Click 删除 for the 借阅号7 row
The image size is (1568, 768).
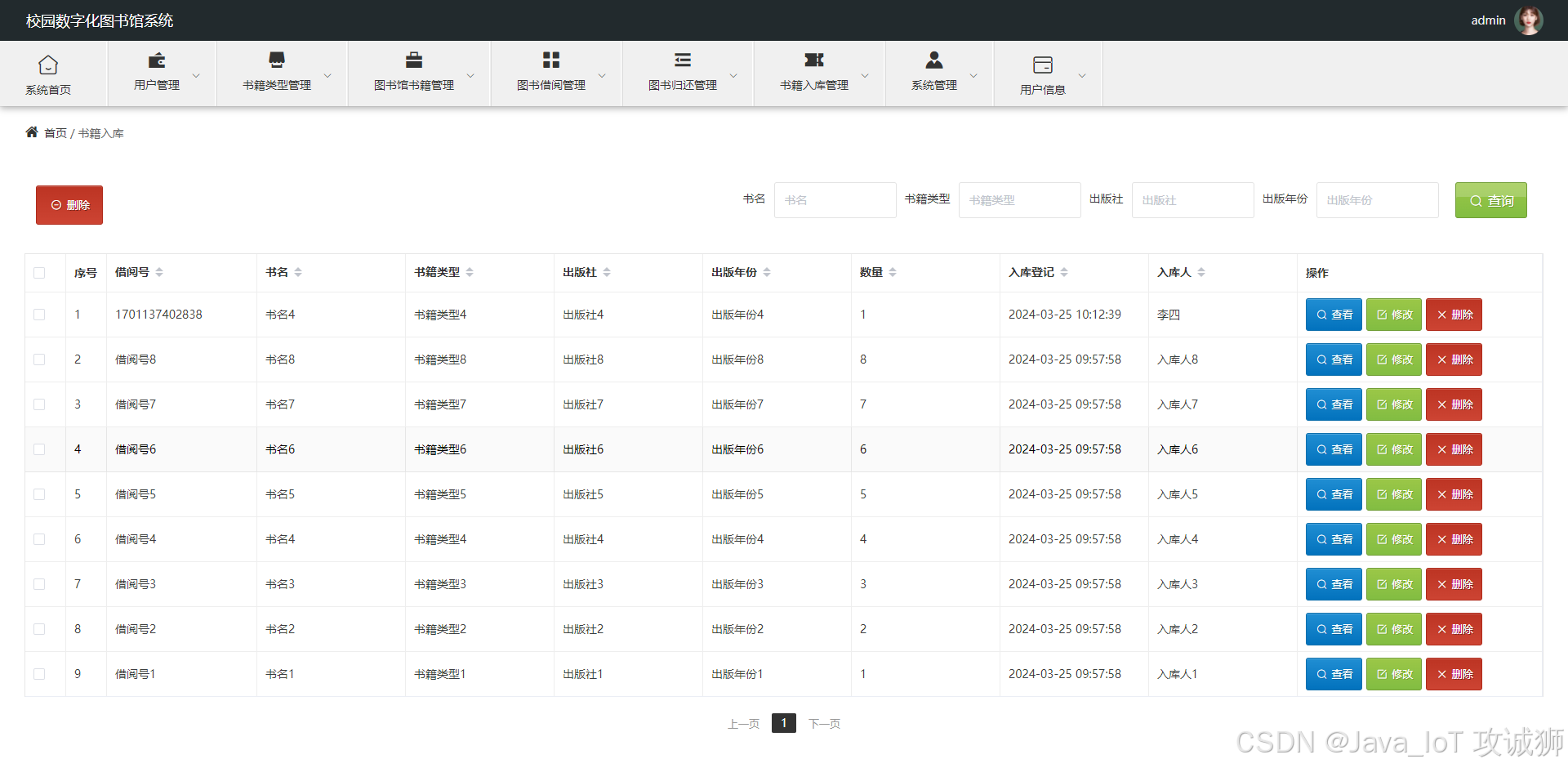point(1454,404)
